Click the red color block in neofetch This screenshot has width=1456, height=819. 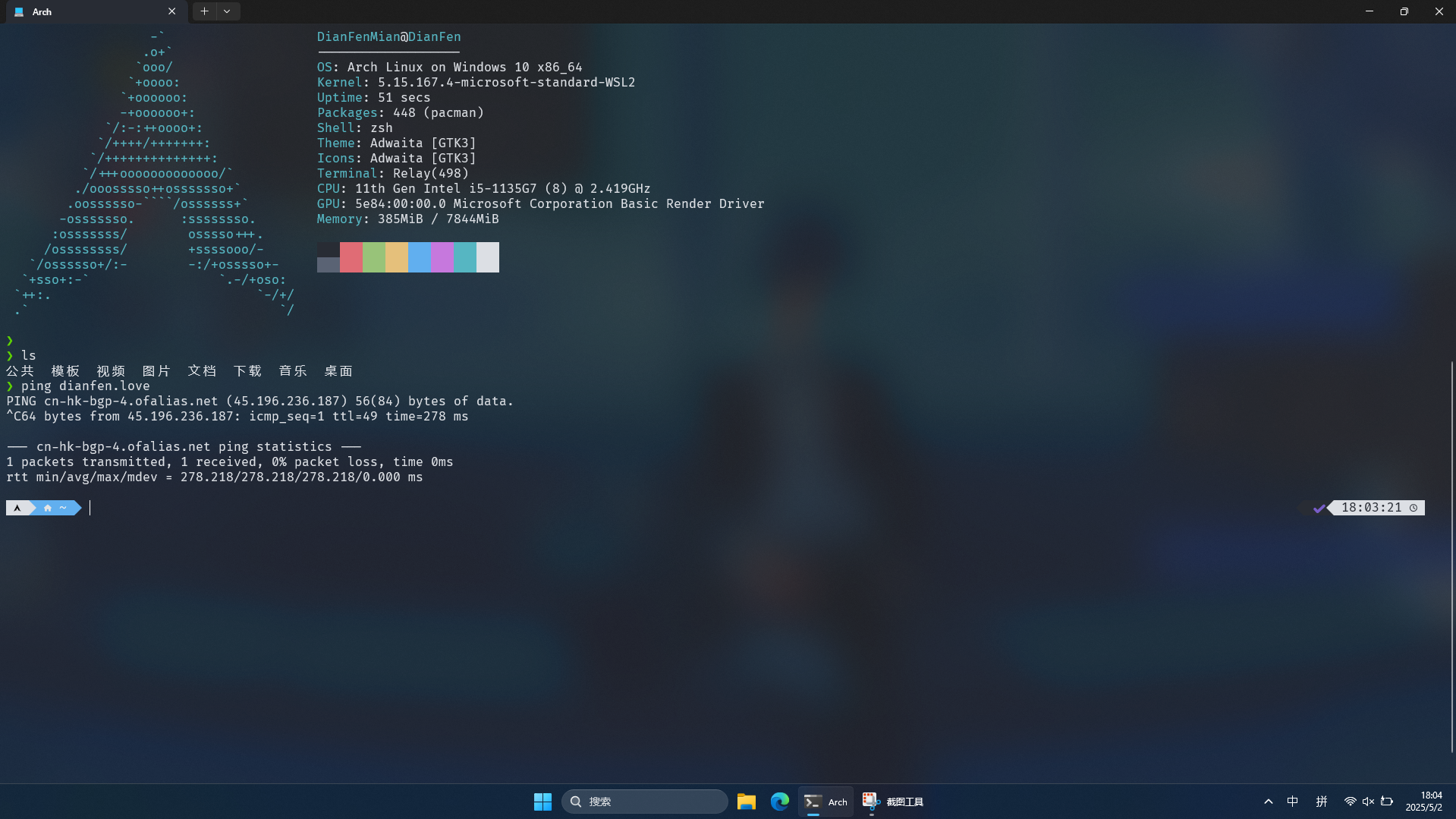pos(351,257)
